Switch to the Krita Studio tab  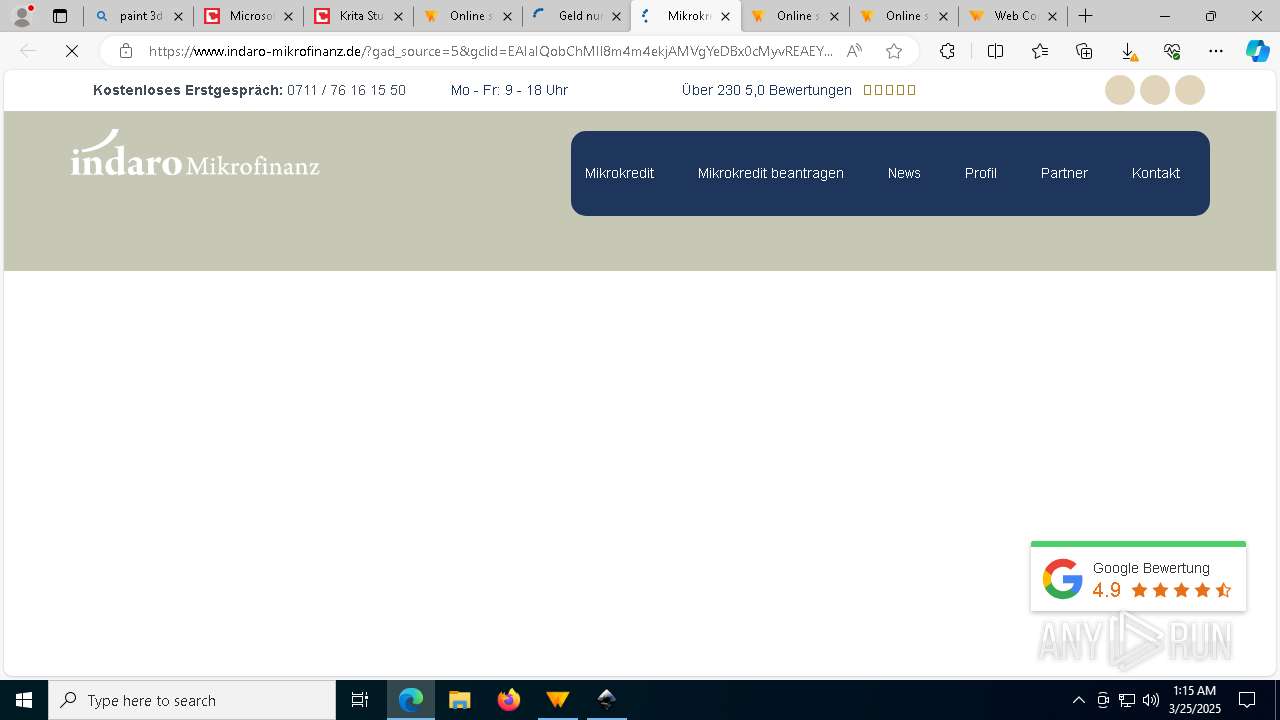pos(358,16)
